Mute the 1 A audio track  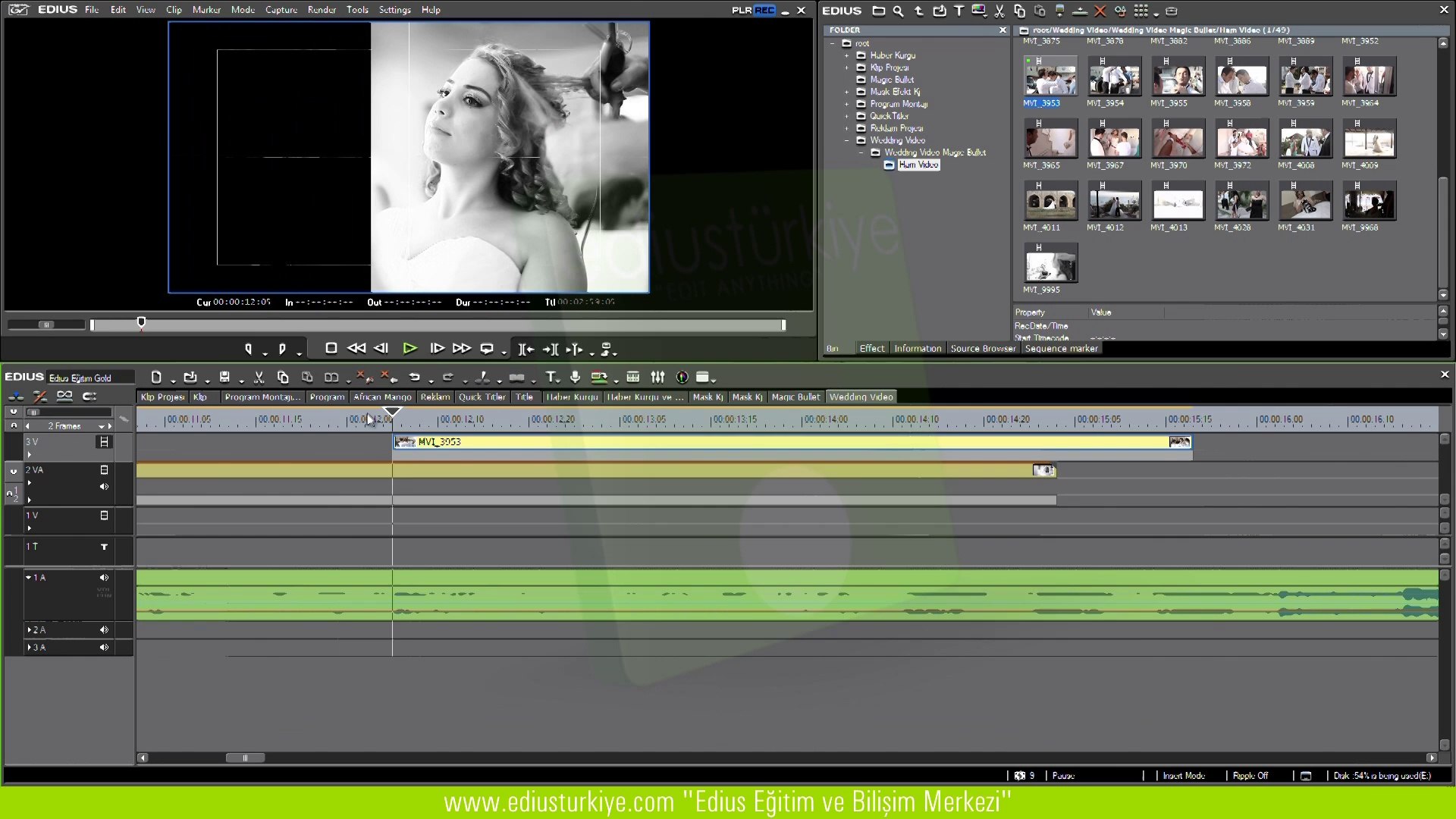pos(104,578)
